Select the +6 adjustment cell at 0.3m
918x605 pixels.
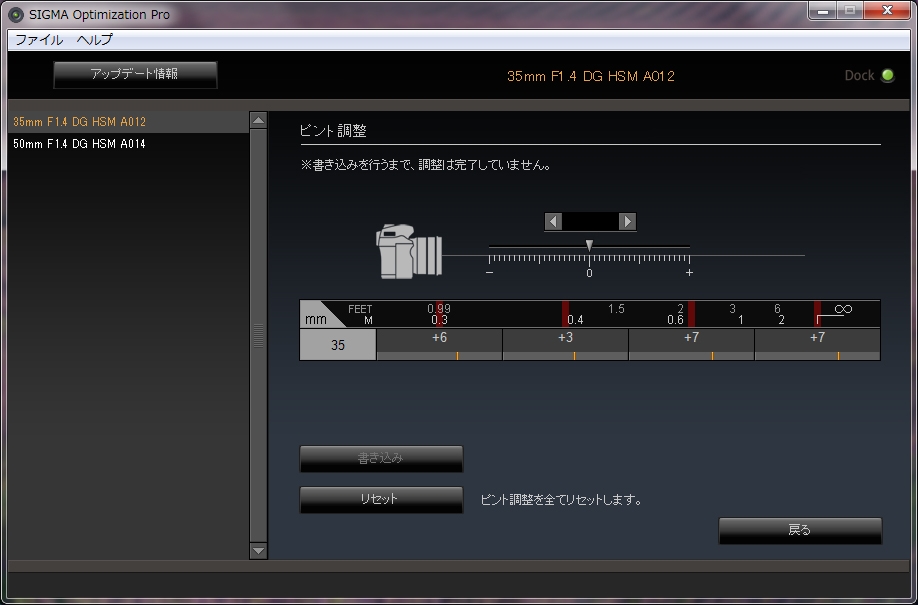[x=439, y=344]
